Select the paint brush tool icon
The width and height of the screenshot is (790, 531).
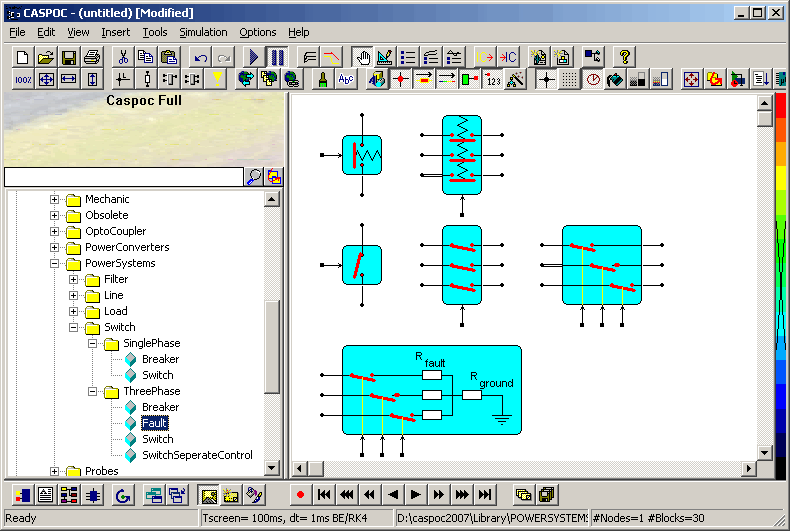(x=323, y=79)
